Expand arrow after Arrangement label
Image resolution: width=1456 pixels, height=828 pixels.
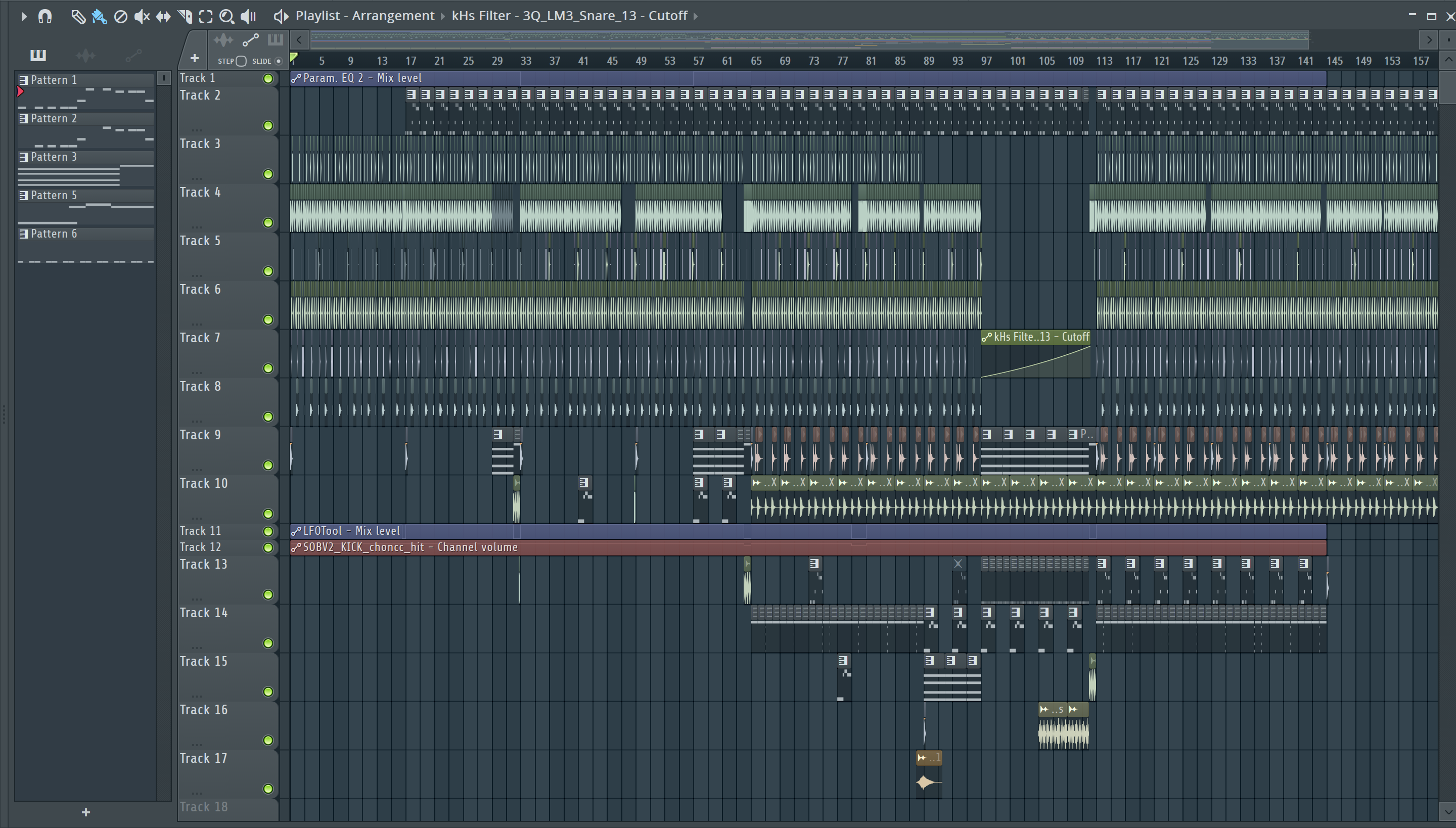coord(442,16)
